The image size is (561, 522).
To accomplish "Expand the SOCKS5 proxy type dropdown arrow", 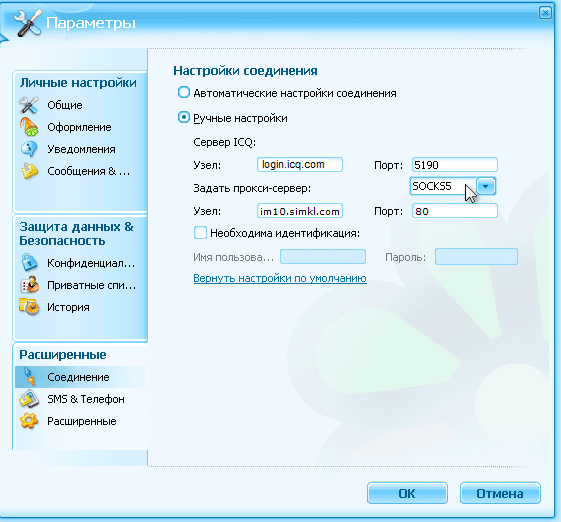I will pos(486,186).
